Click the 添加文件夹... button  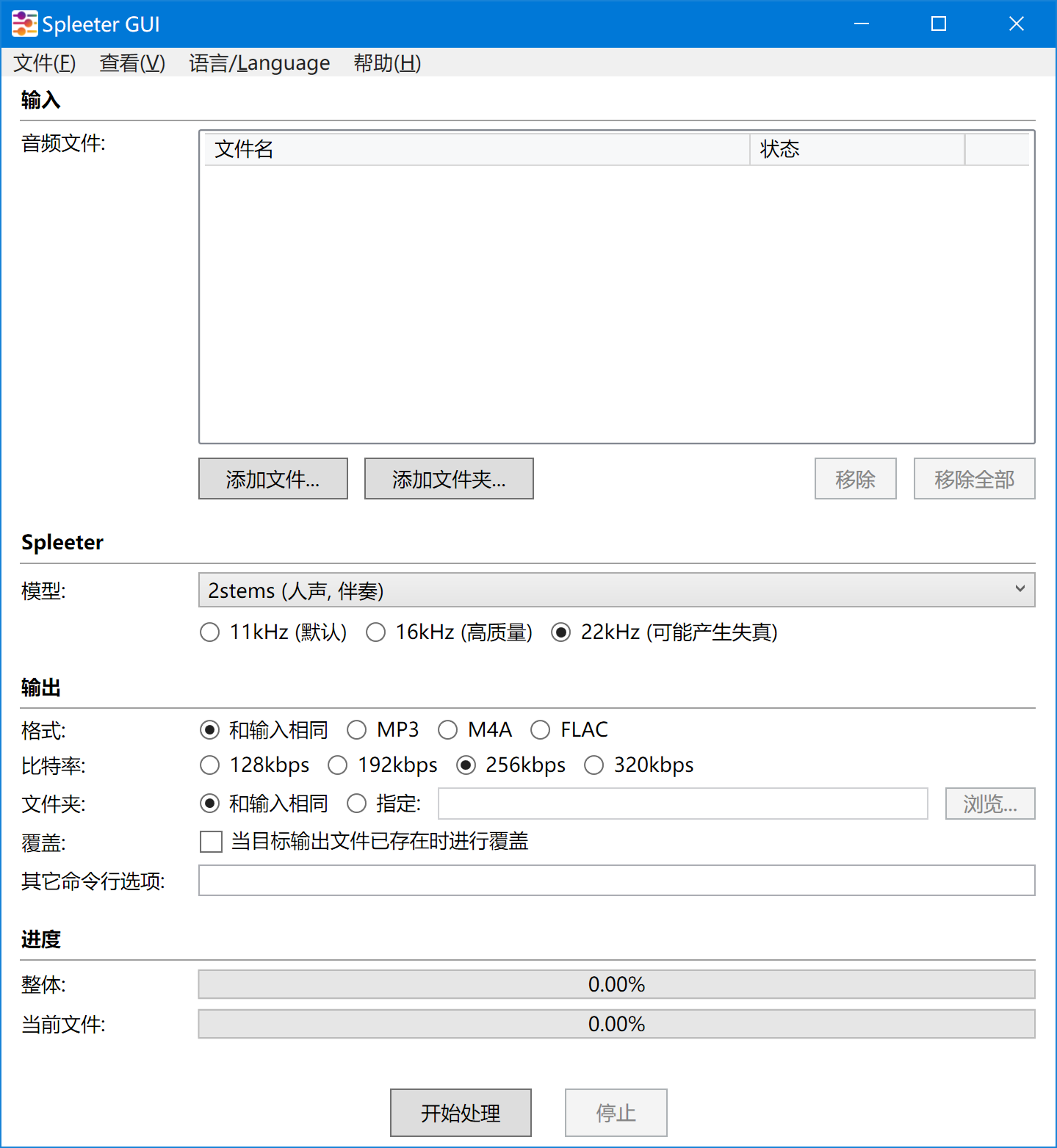click(x=449, y=479)
